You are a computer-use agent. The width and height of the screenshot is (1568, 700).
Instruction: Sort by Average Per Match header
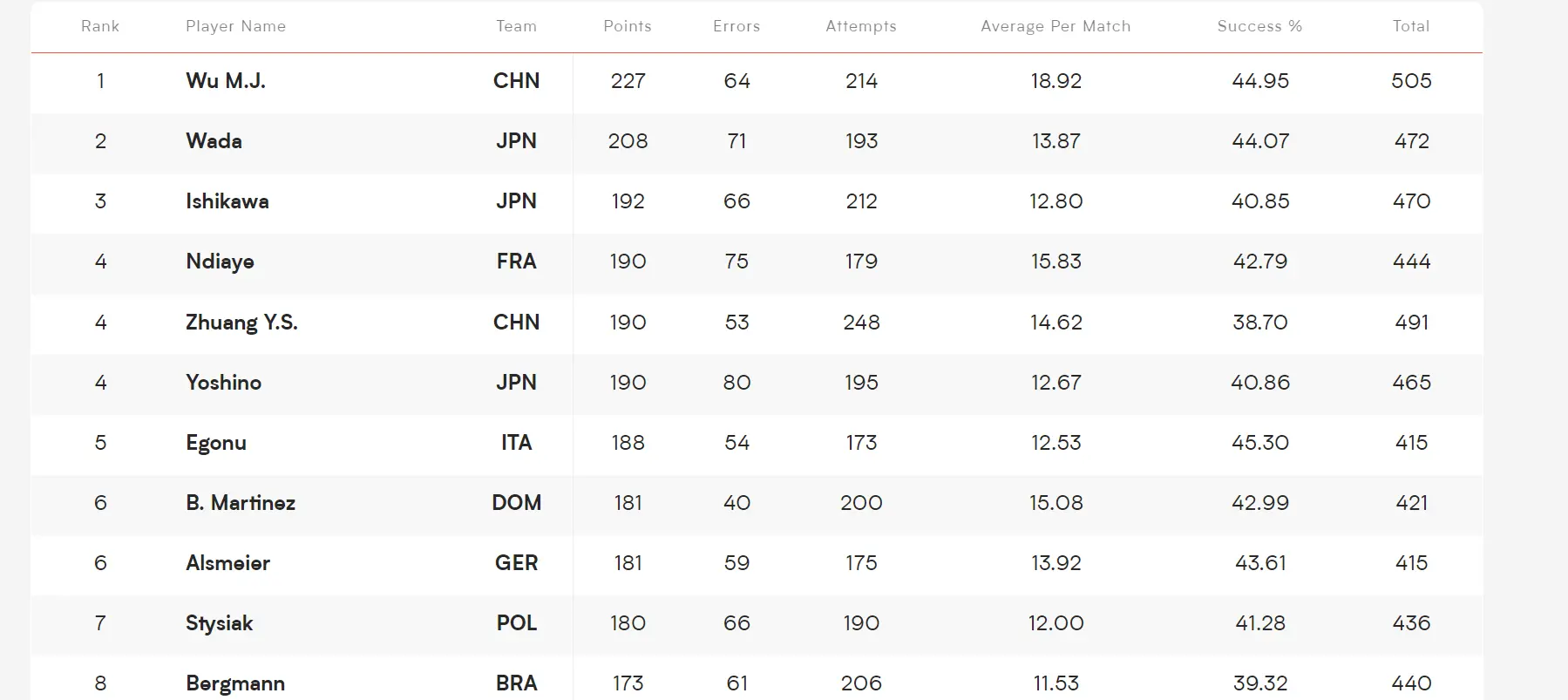pos(1056,26)
